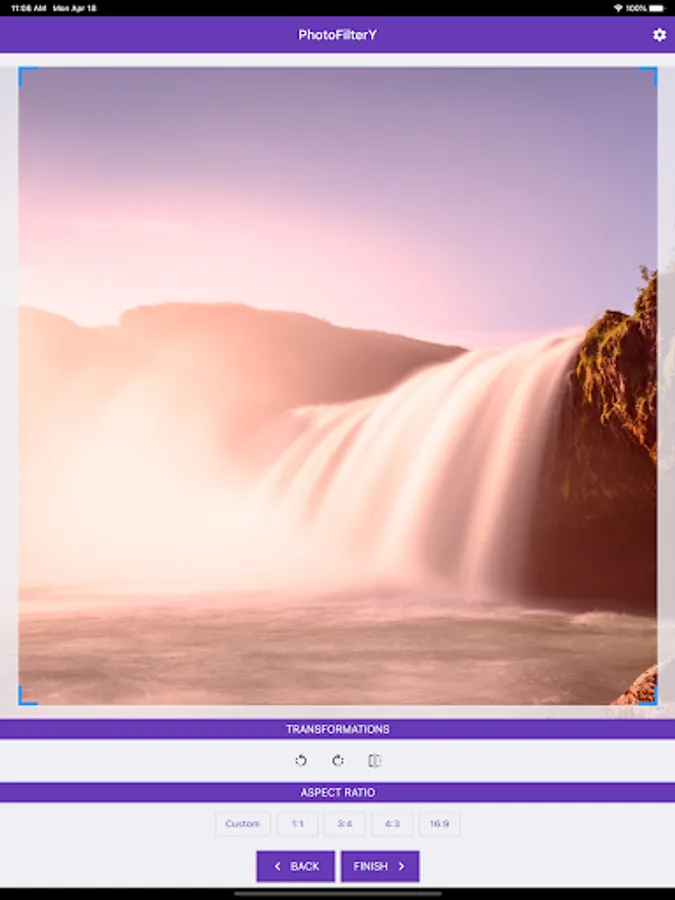The width and height of the screenshot is (675, 900).
Task: Select the Custom aspect ratio
Action: (242, 824)
